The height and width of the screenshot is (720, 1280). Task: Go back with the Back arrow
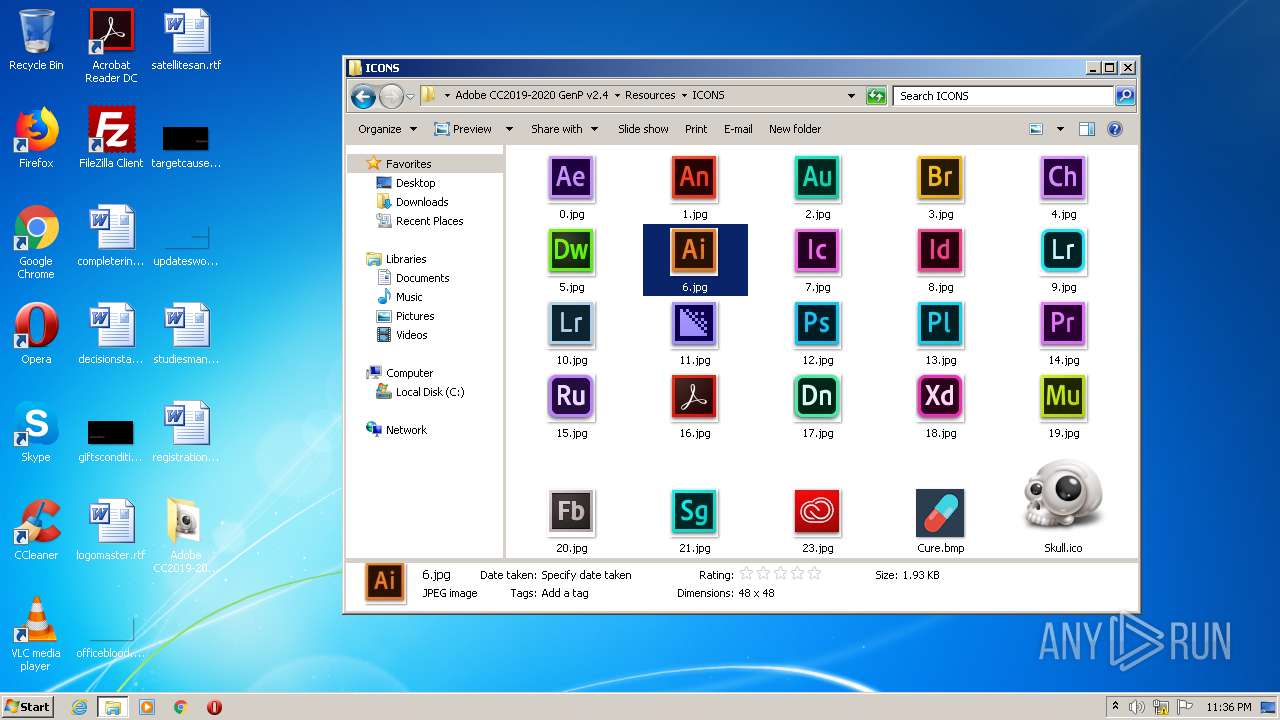pyautogui.click(x=363, y=96)
